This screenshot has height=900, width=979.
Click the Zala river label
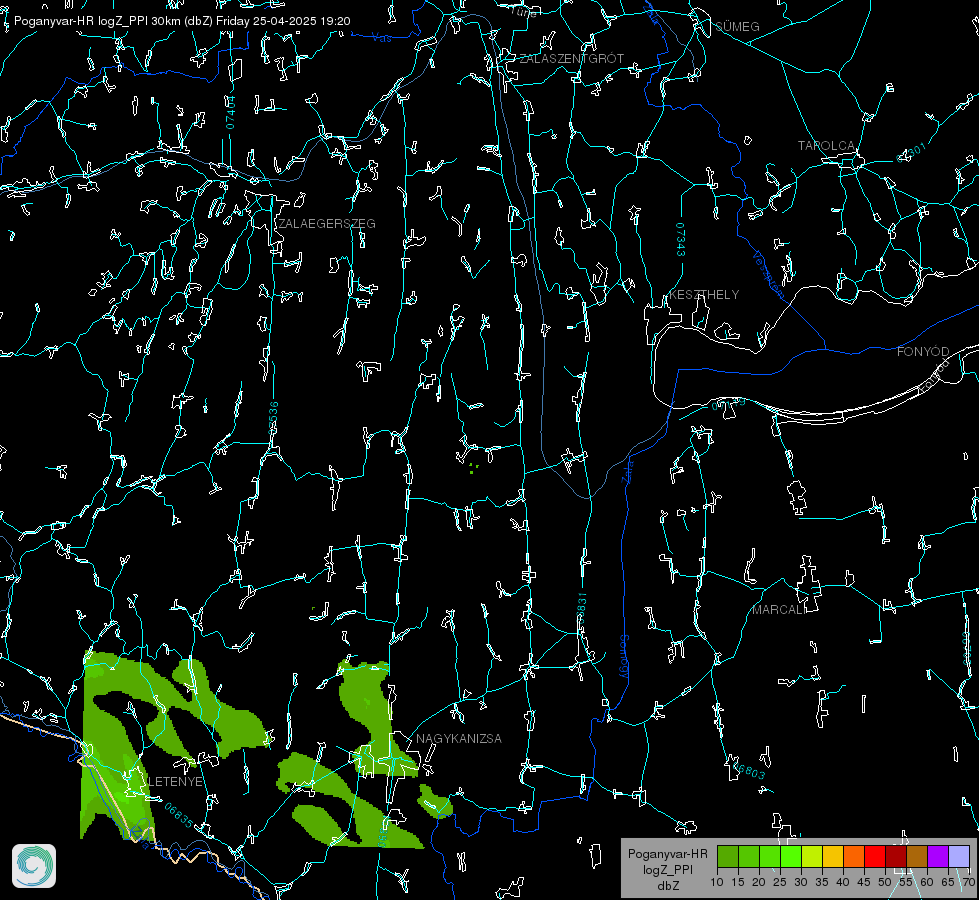627,470
